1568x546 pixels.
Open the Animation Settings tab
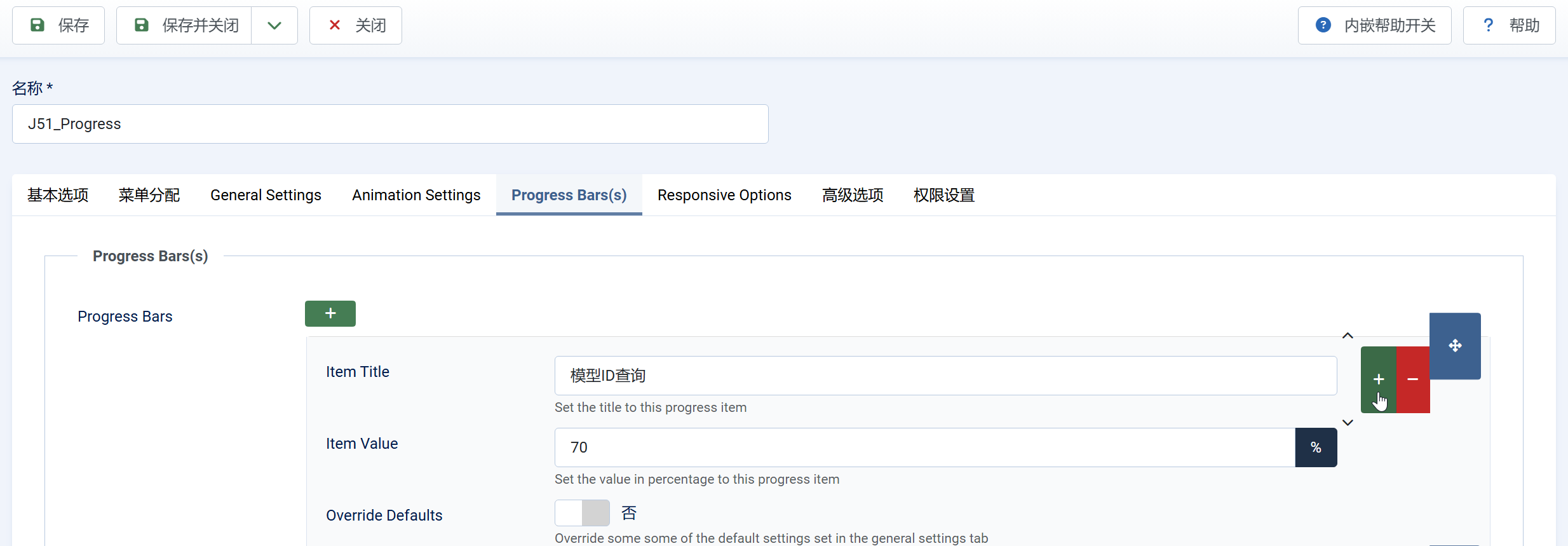(x=416, y=195)
